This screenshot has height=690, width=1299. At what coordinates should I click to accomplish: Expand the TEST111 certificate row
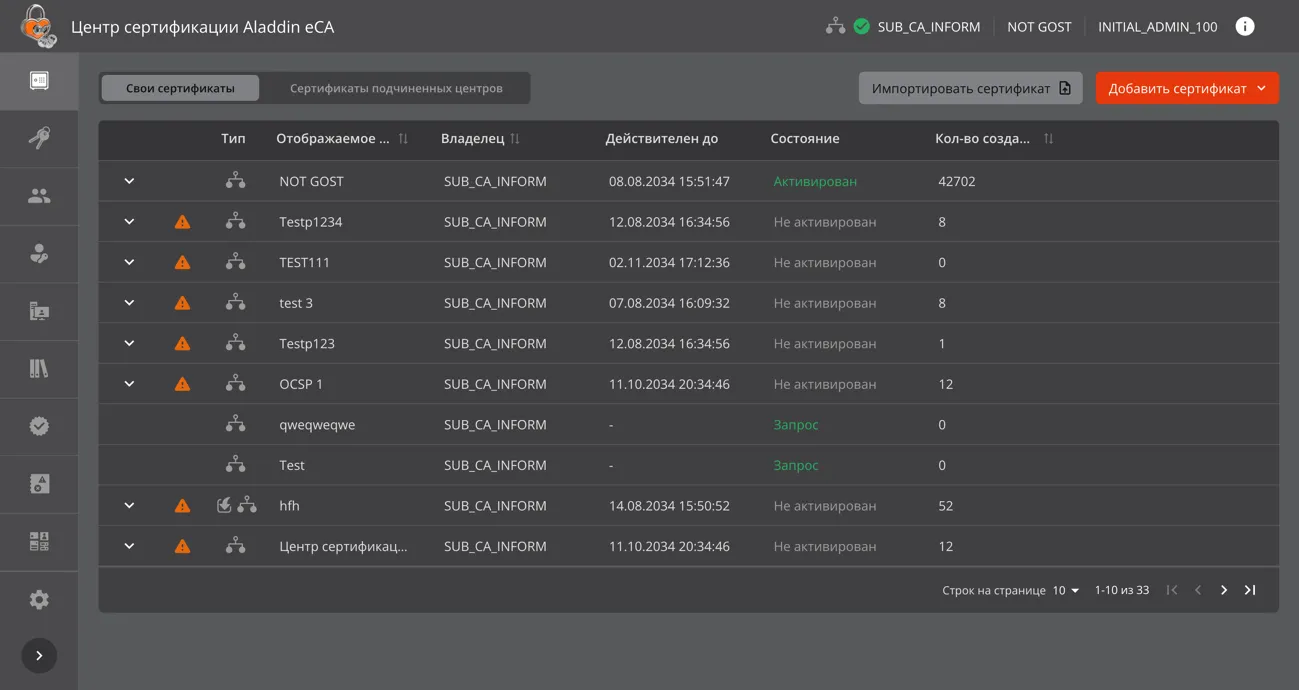(x=129, y=262)
